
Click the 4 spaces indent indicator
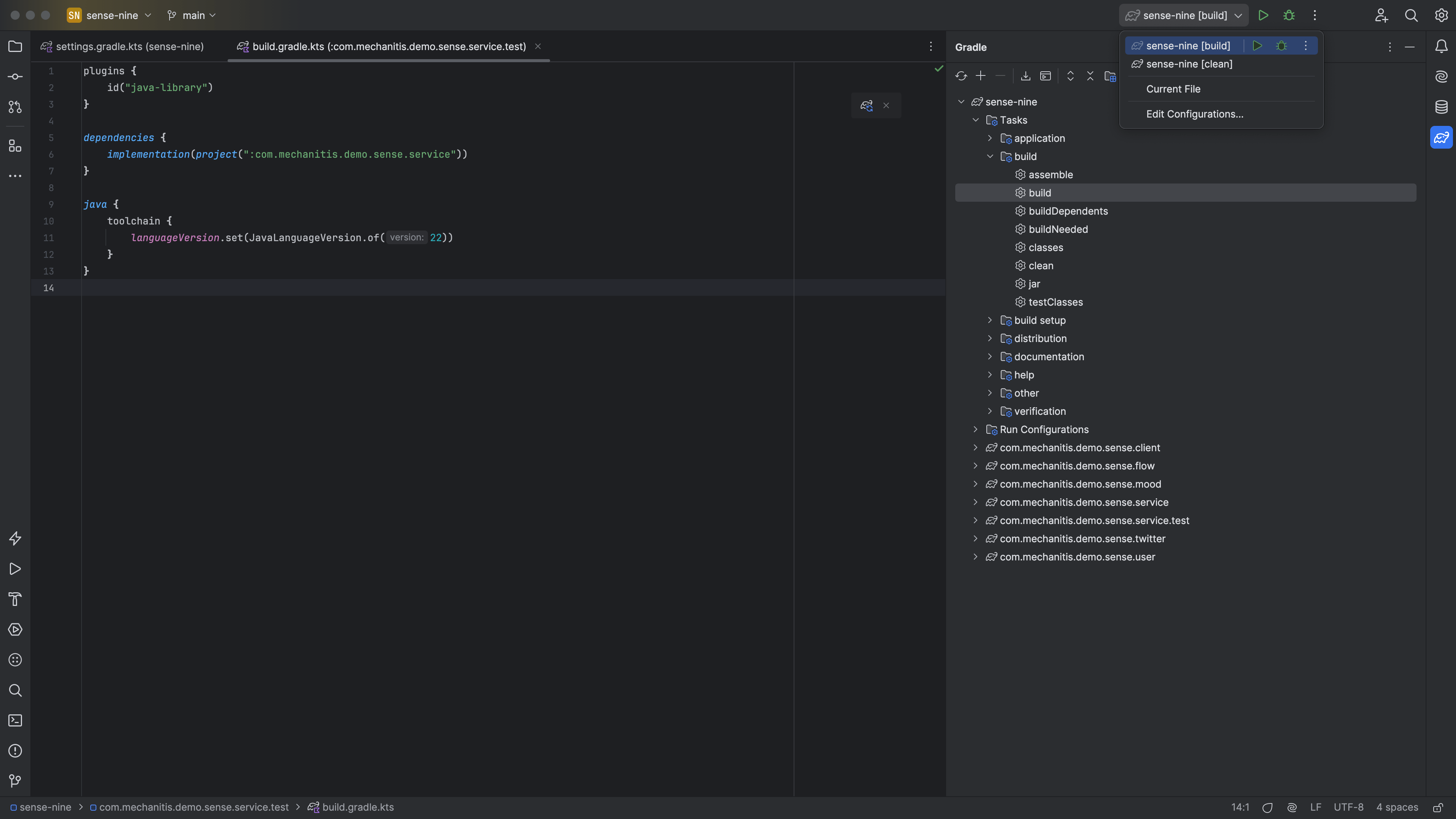coord(1396,806)
